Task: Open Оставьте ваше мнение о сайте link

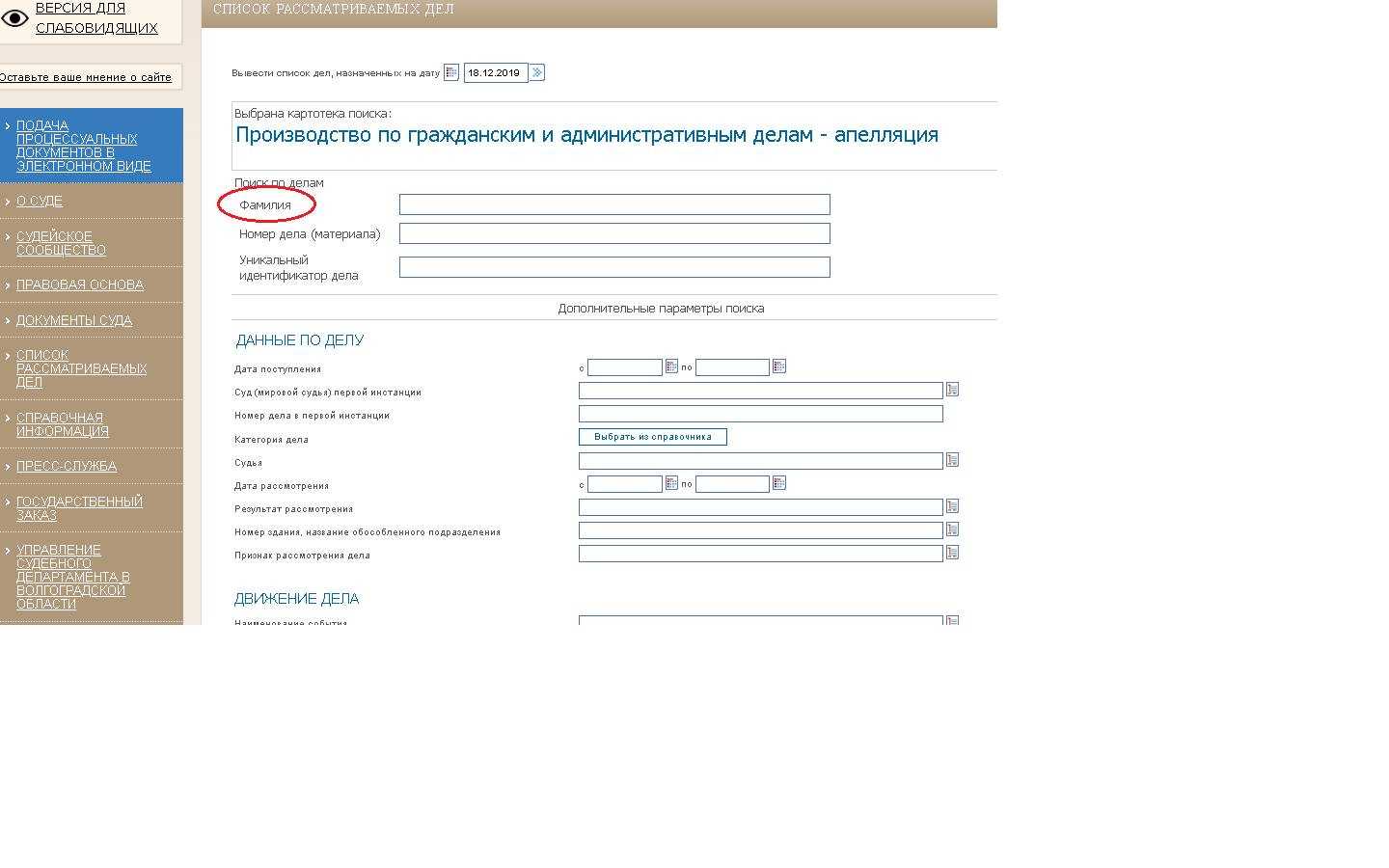Action: click(x=86, y=77)
